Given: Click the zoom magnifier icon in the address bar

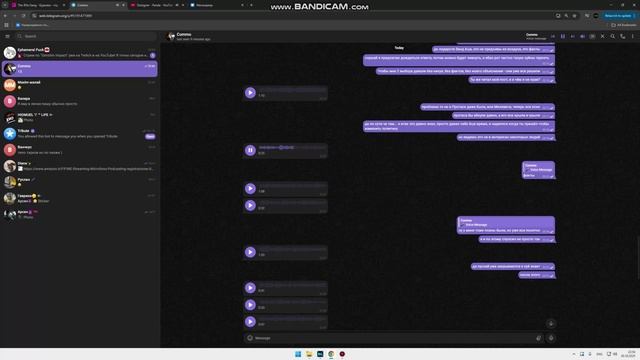Looking at the screenshot, I should pos(566,16).
